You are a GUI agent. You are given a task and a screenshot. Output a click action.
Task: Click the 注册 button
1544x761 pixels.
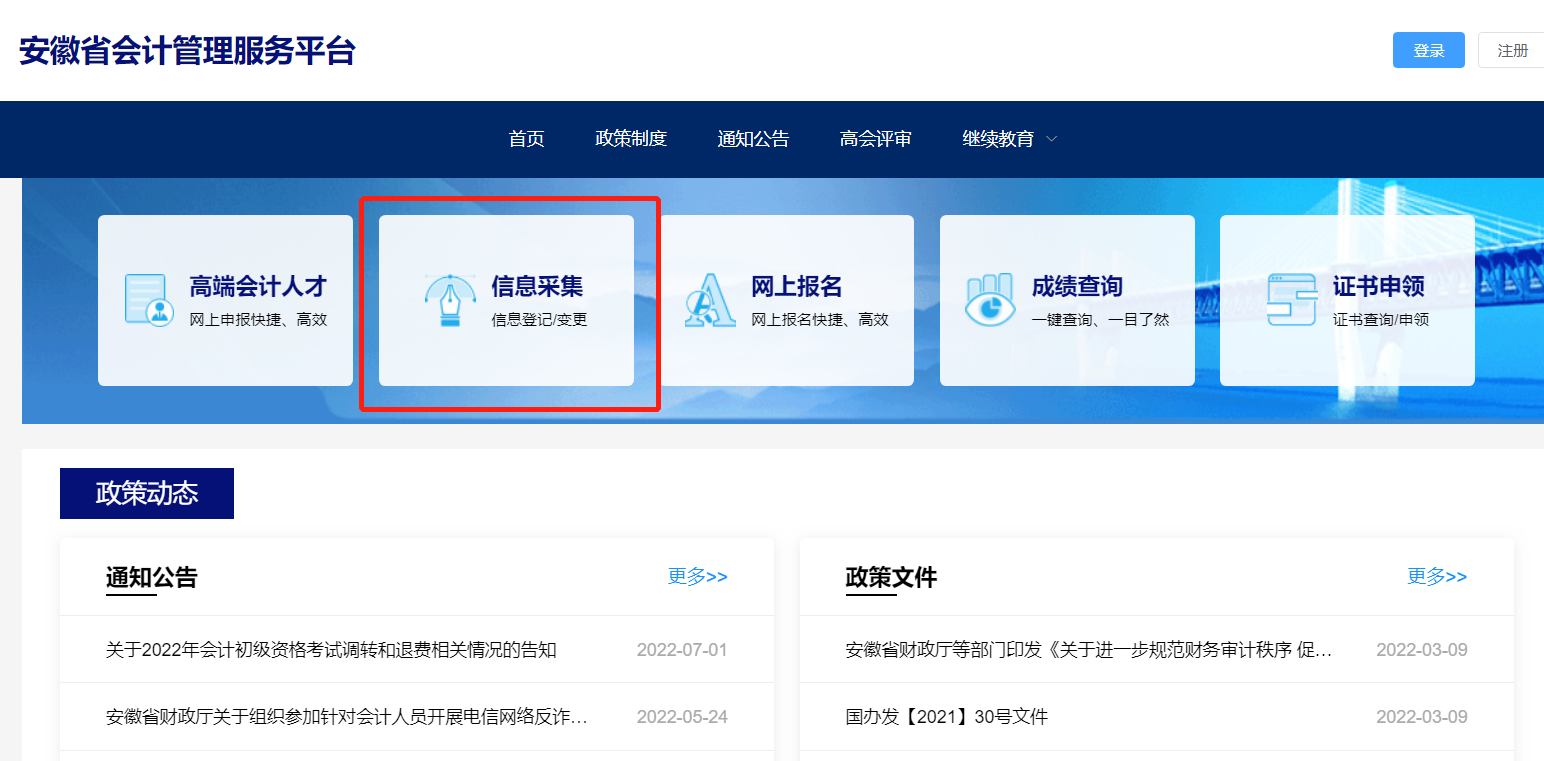1512,50
